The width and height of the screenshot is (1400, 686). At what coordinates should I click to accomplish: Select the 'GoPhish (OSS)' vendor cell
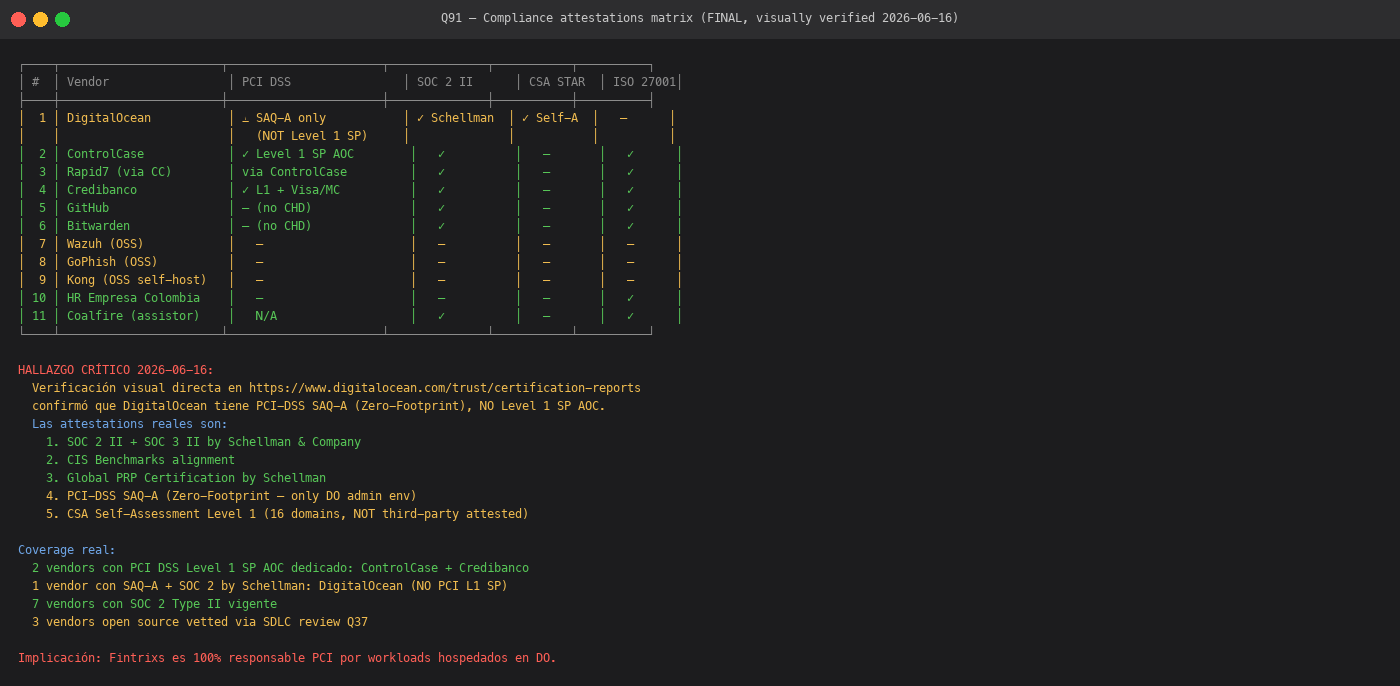[112, 262]
